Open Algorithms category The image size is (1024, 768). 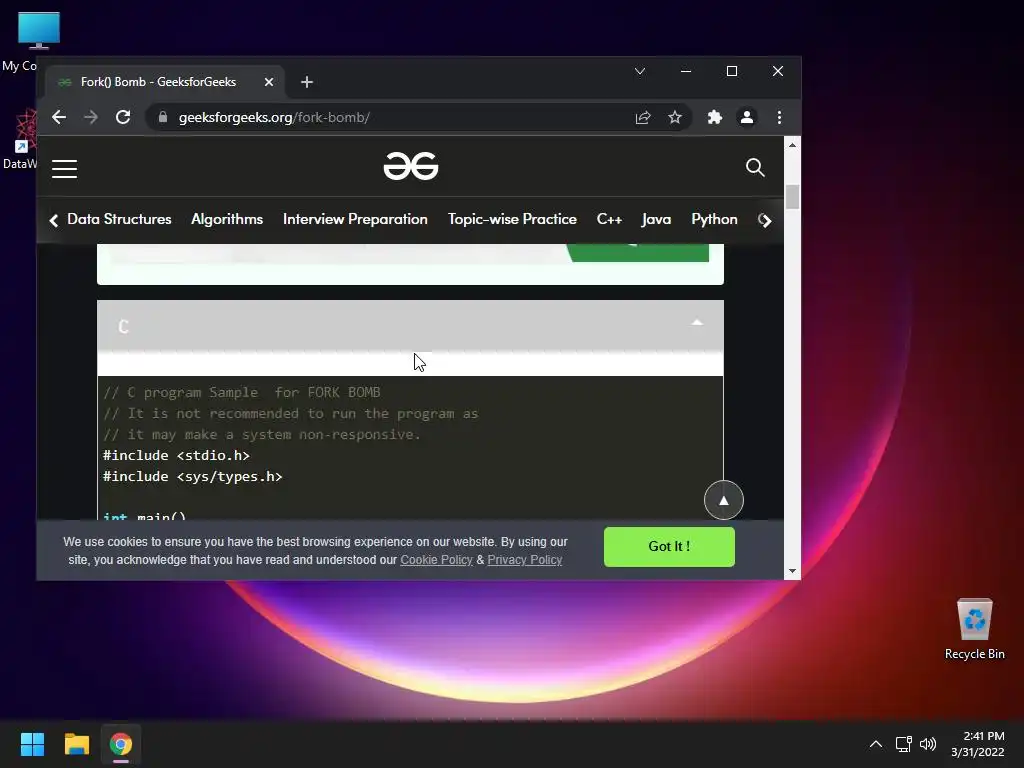coord(227,219)
